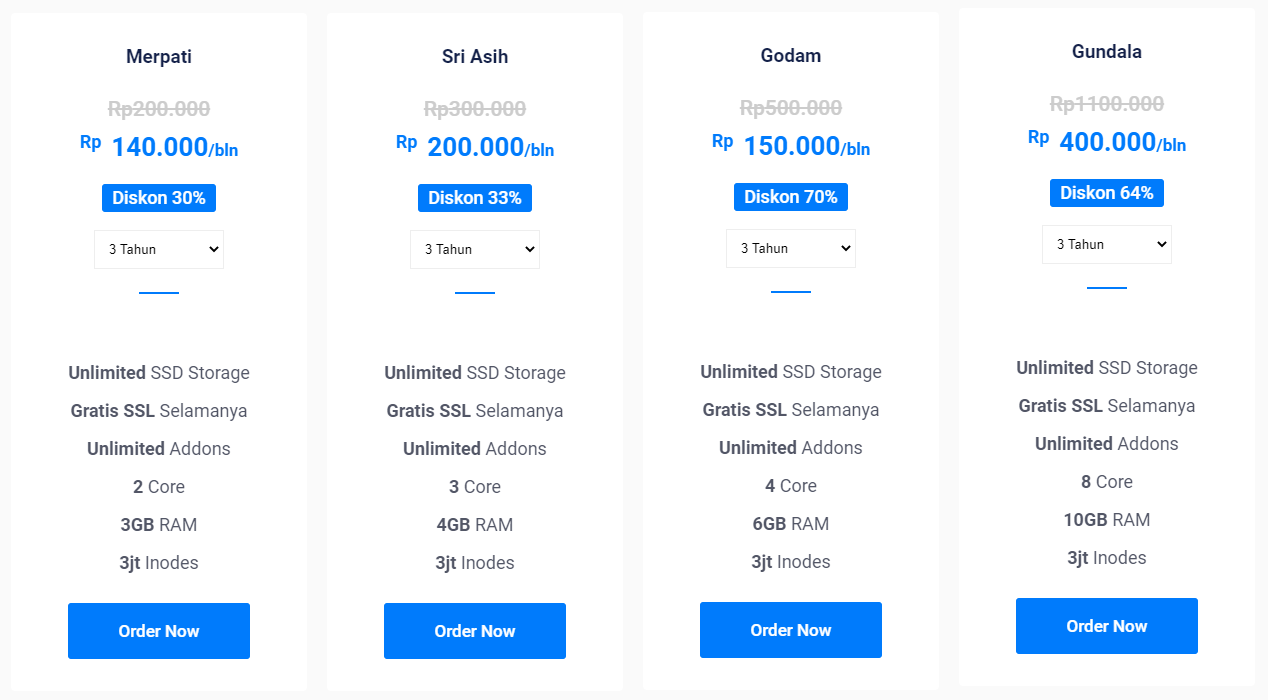Order the Godam hosting plan
Viewport: 1268px width, 700px height.
tap(791, 630)
